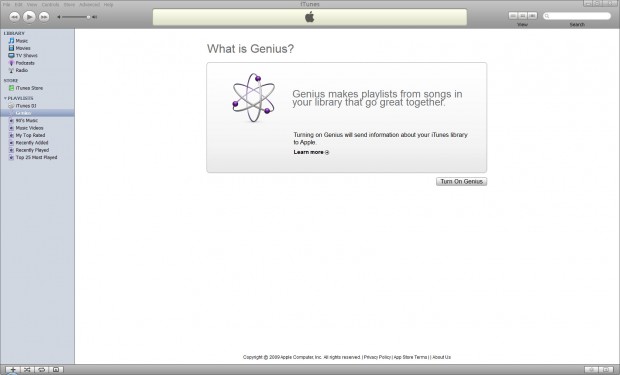This screenshot has height=375, width=620.
Task: Click the Play button
Action: [29, 17]
